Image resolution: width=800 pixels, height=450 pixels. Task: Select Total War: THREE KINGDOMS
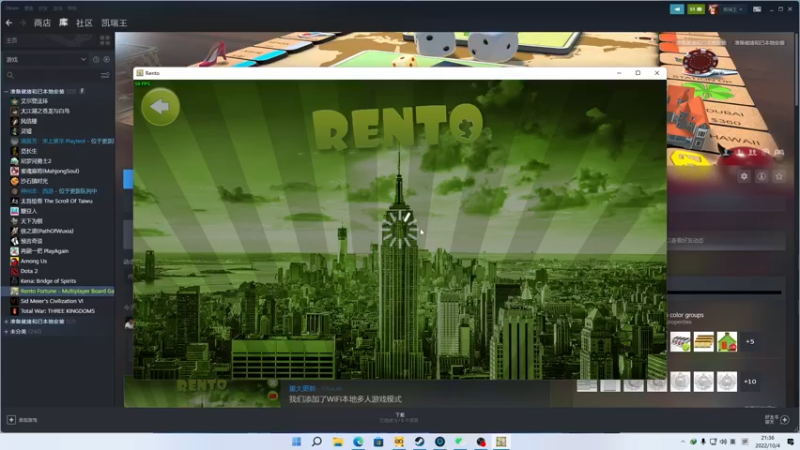(58, 311)
